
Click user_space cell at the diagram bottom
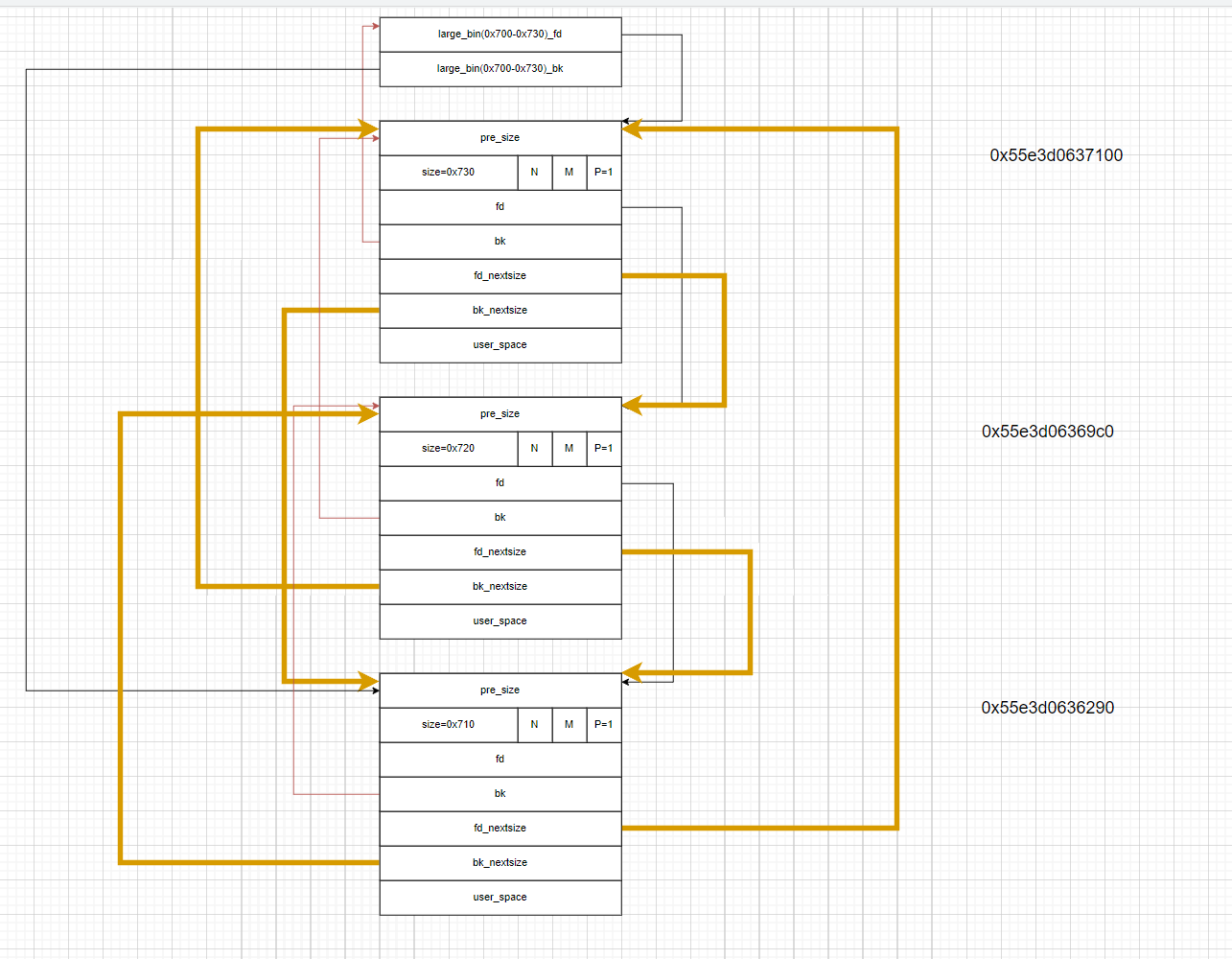click(500, 898)
